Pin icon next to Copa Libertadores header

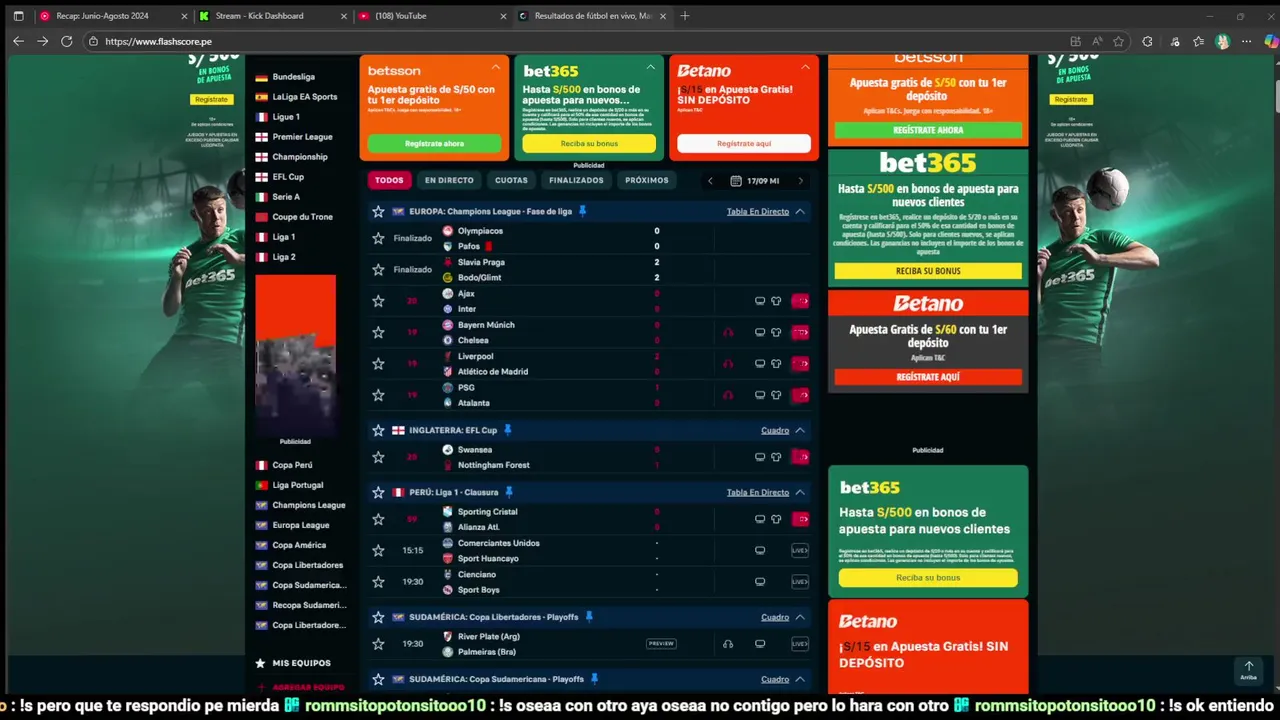pyautogui.click(x=589, y=617)
